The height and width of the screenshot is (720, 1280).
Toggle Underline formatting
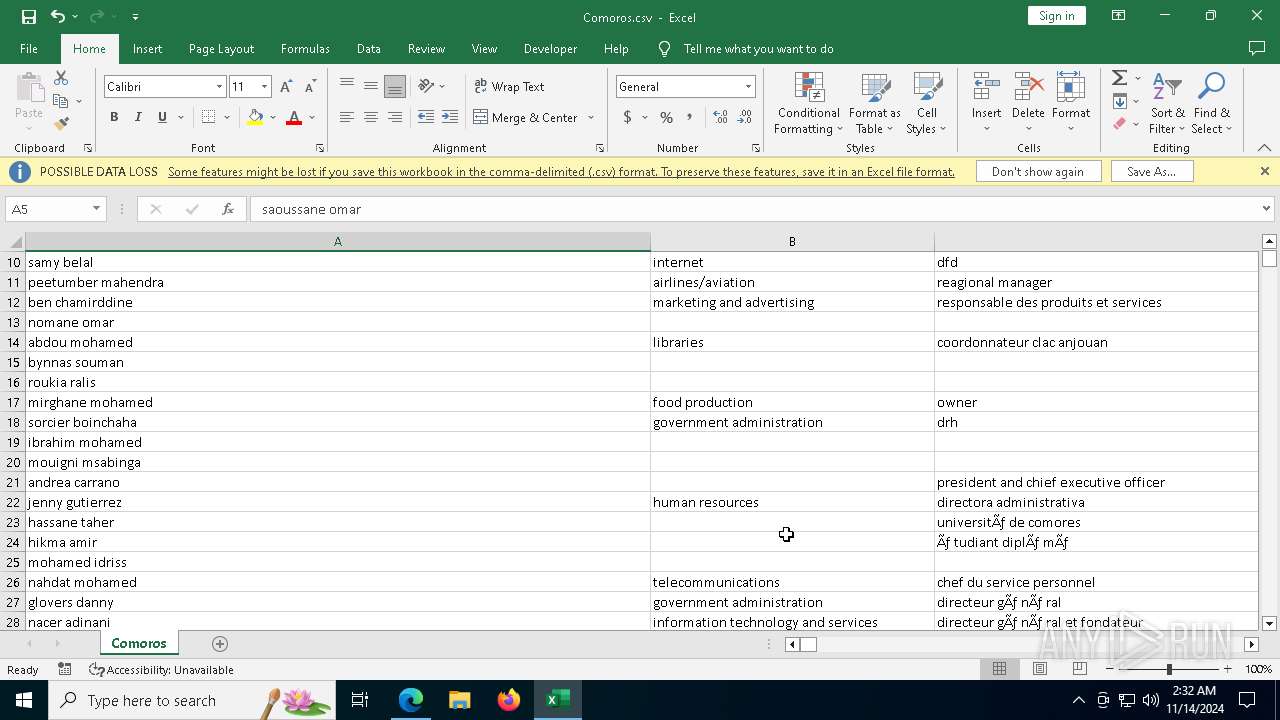[x=162, y=117]
